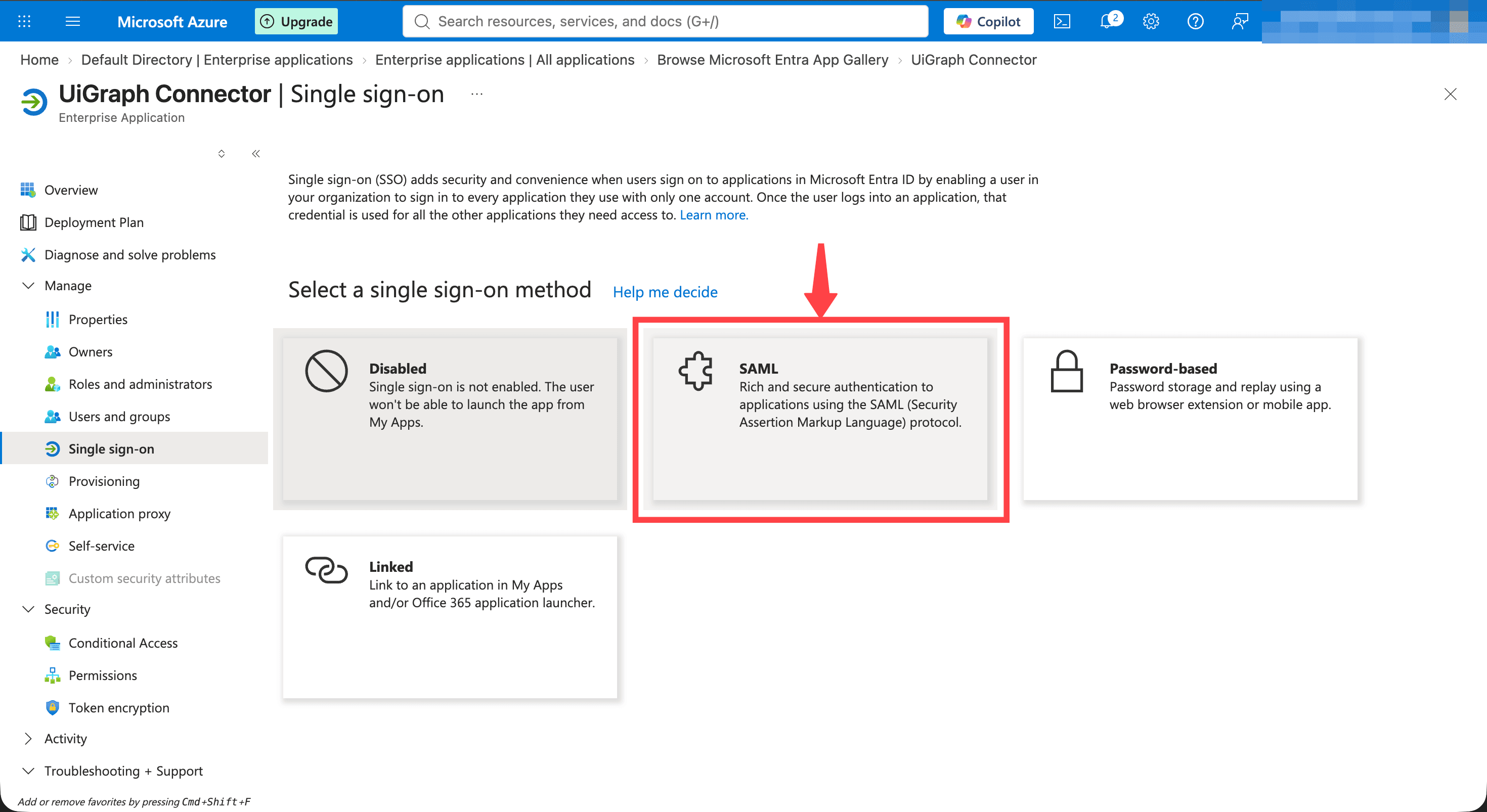Click the Token encryption shield icon
This screenshot has height=812, width=1487.
click(53, 707)
